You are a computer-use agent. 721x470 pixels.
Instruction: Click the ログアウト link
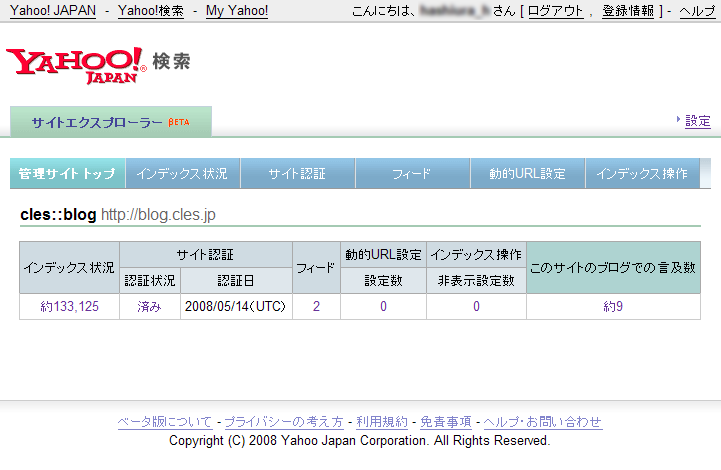(x=555, y=11)
